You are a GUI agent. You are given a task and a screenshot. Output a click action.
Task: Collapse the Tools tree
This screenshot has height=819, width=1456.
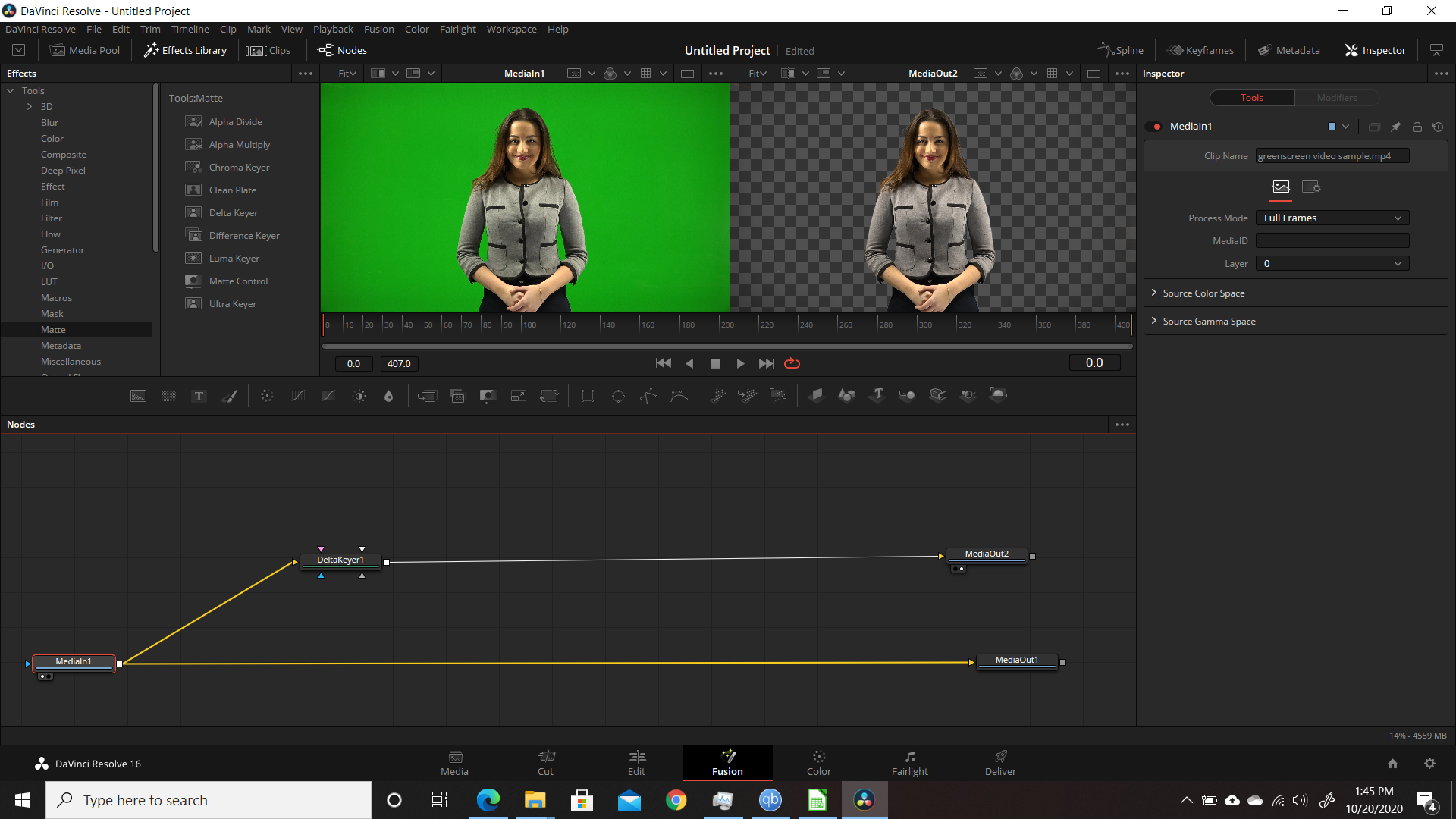pos(11,90)
